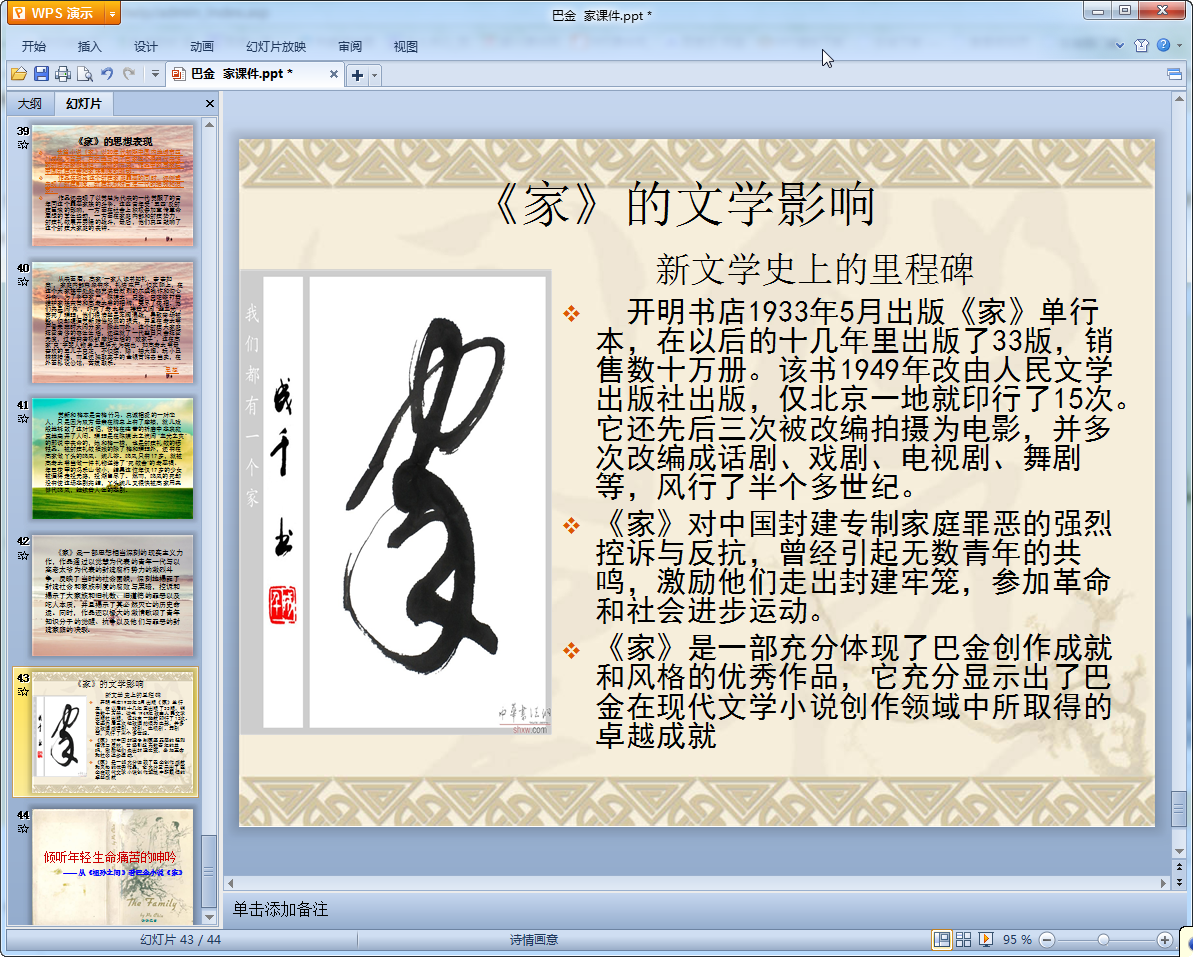Open the quick access toolbar customize dropdown
This screenshot has width=1193, height=957.
(156, 74)
